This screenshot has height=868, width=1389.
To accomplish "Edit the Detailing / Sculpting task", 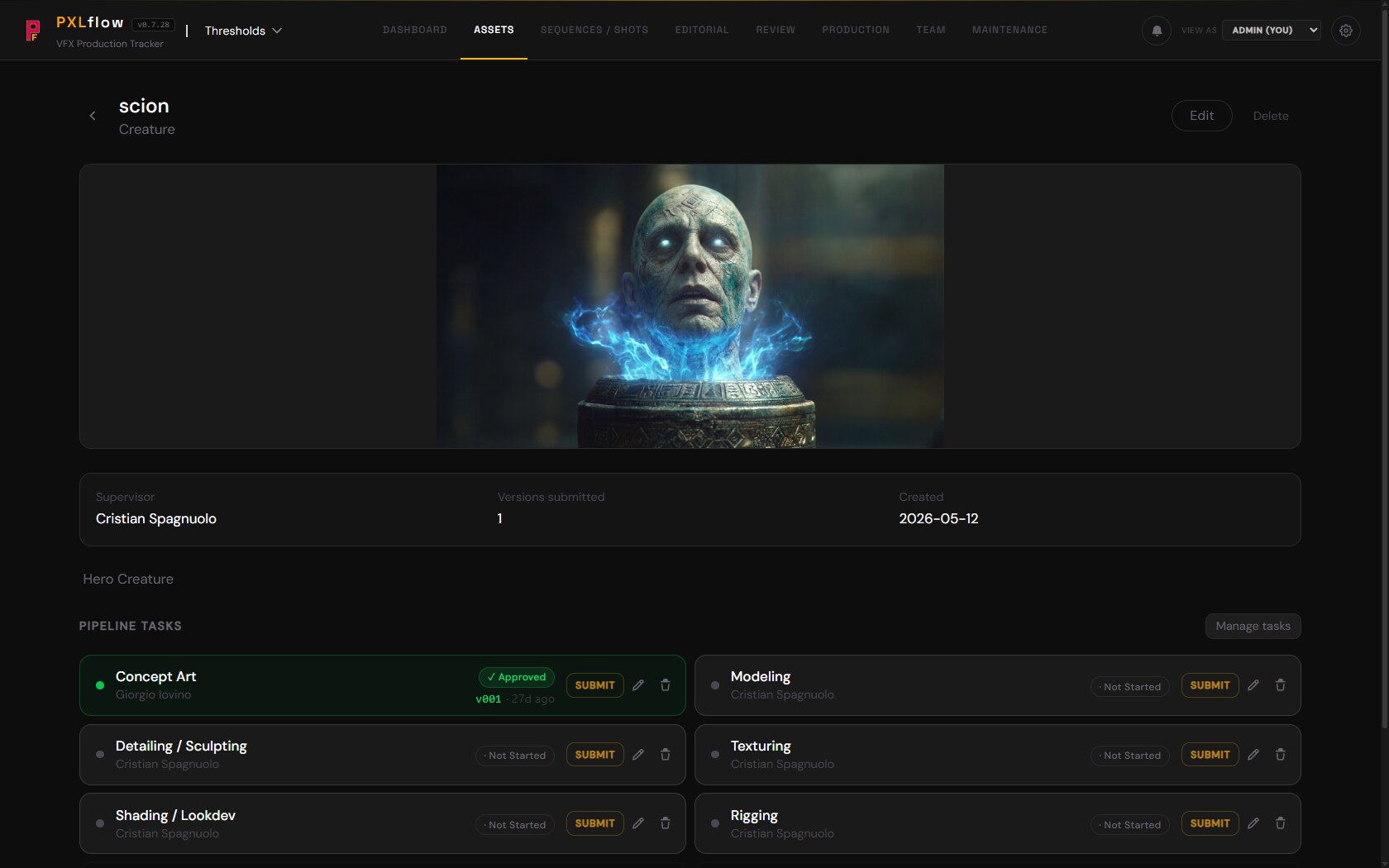I will tap(638, 755).
